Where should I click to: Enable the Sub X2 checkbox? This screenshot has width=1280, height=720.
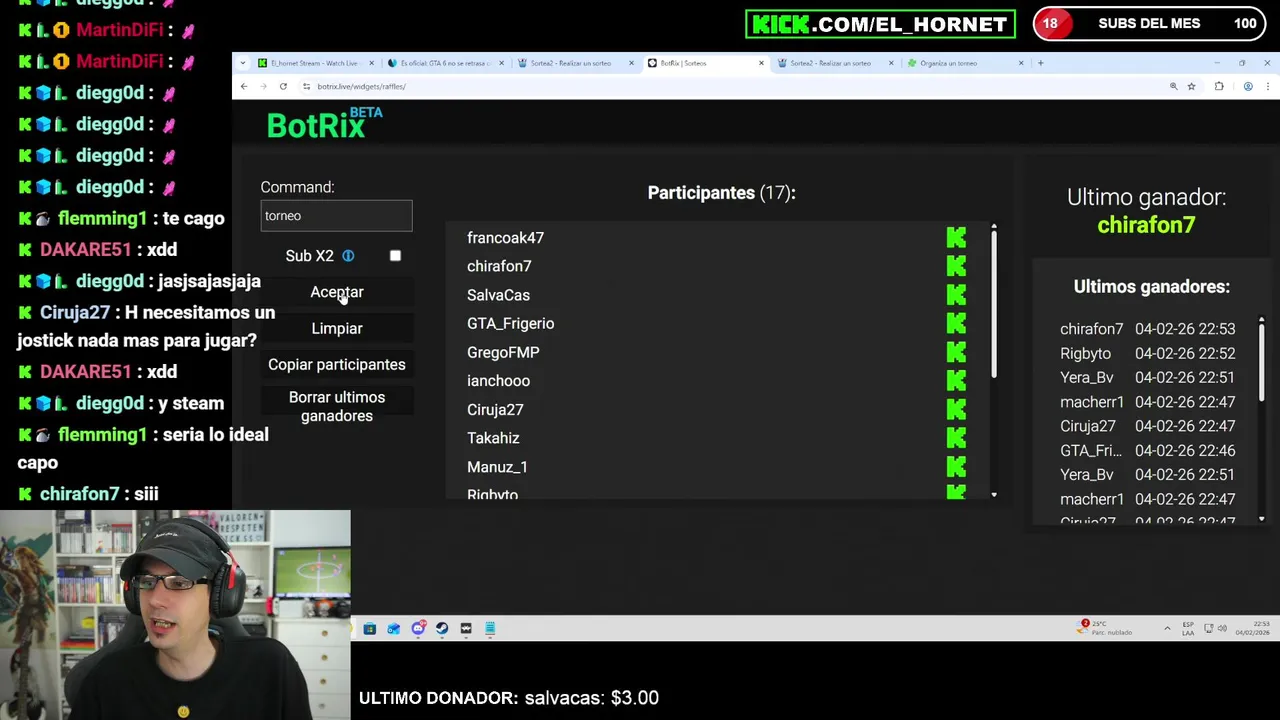coord(395,256)
